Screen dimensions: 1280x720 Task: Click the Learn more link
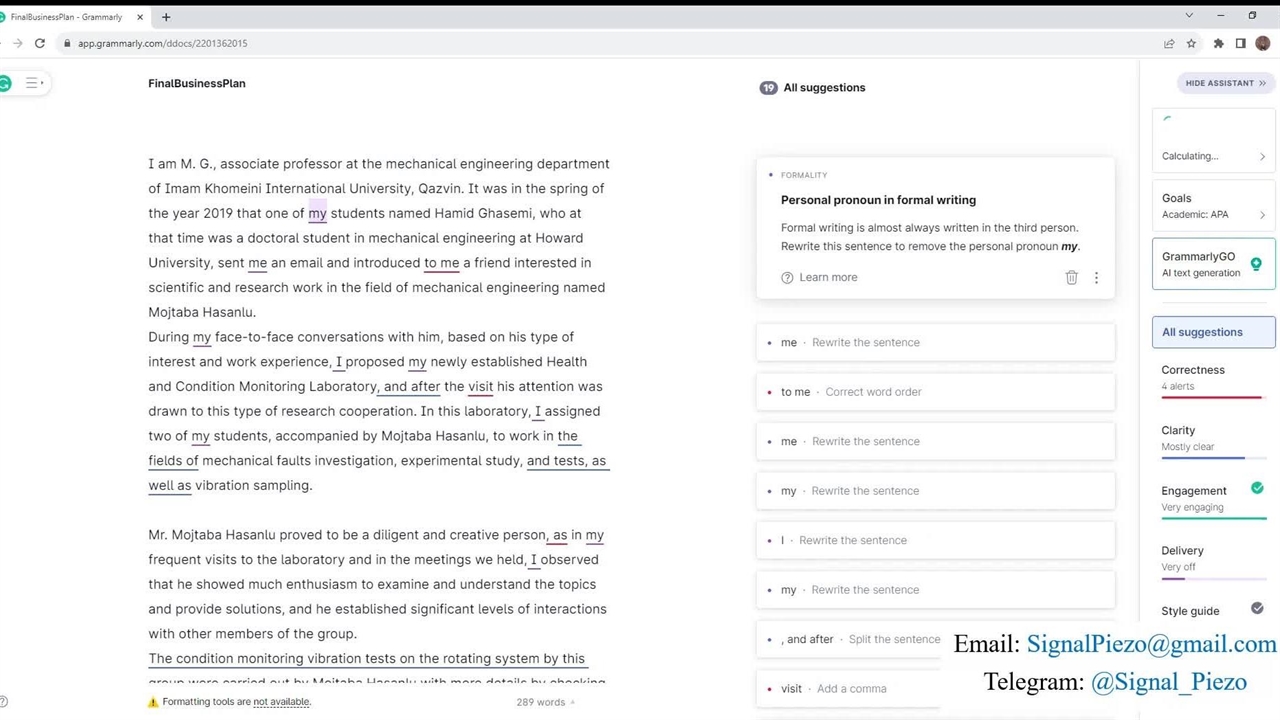click(x=827, y=278)
